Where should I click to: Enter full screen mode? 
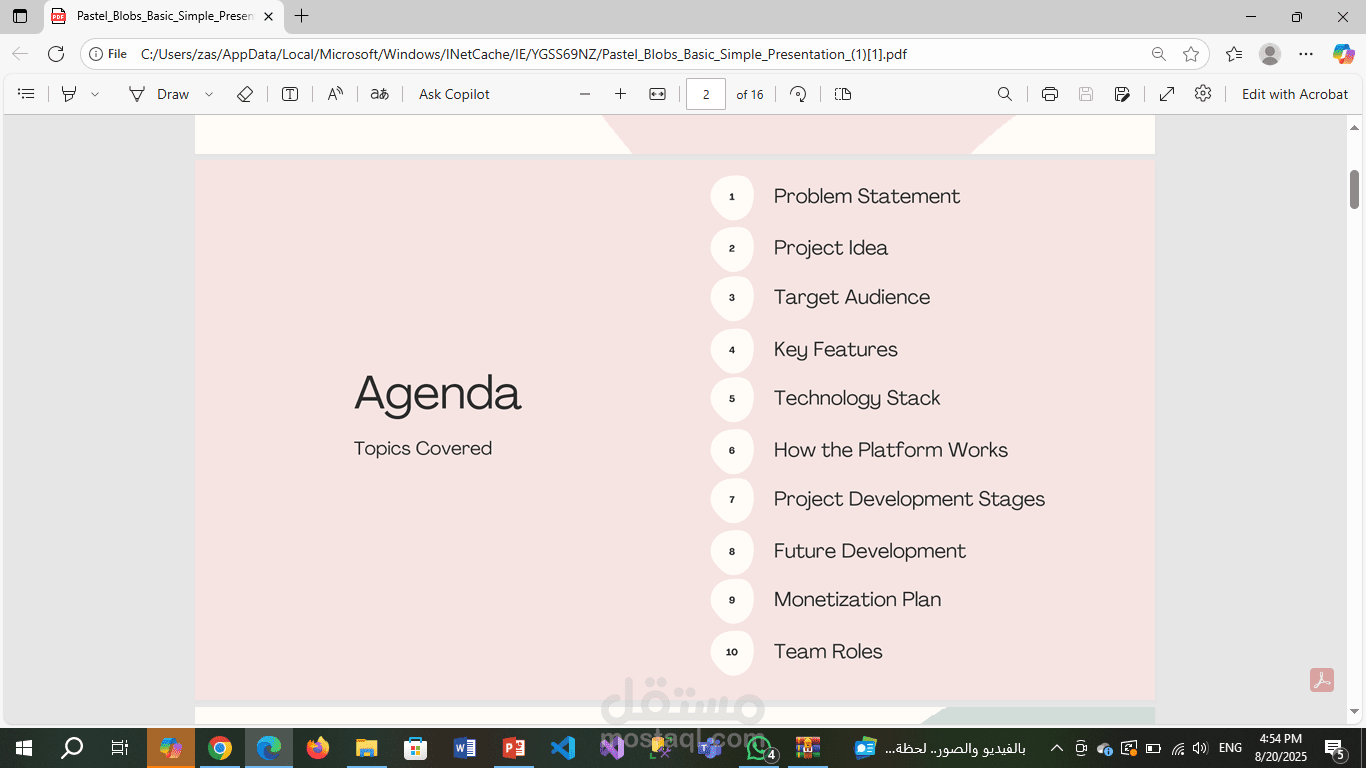1167,94
